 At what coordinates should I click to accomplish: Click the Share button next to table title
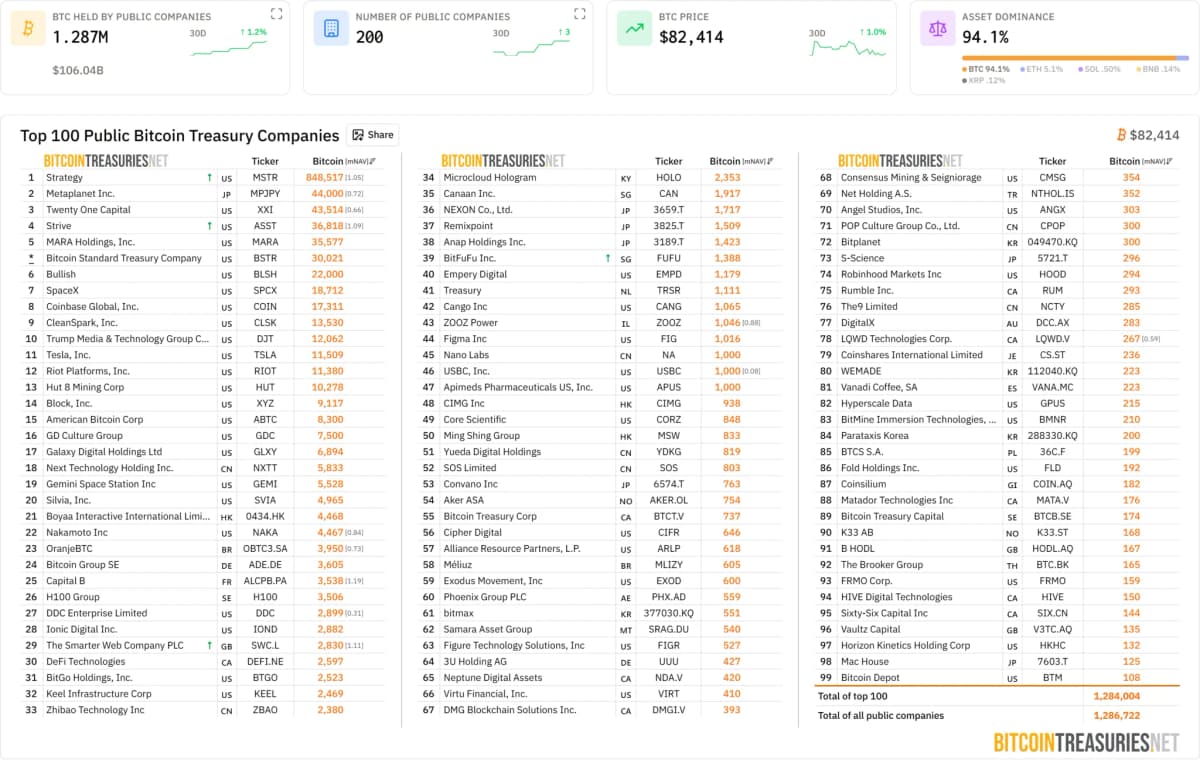373,135
